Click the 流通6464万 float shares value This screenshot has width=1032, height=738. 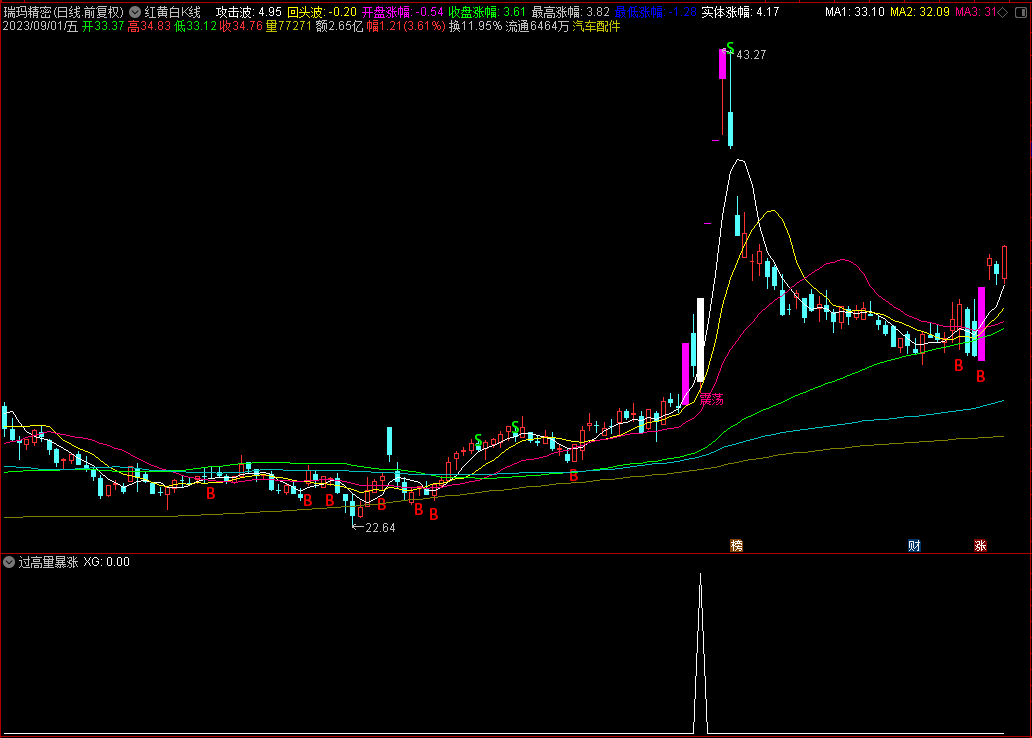[537, 26]
